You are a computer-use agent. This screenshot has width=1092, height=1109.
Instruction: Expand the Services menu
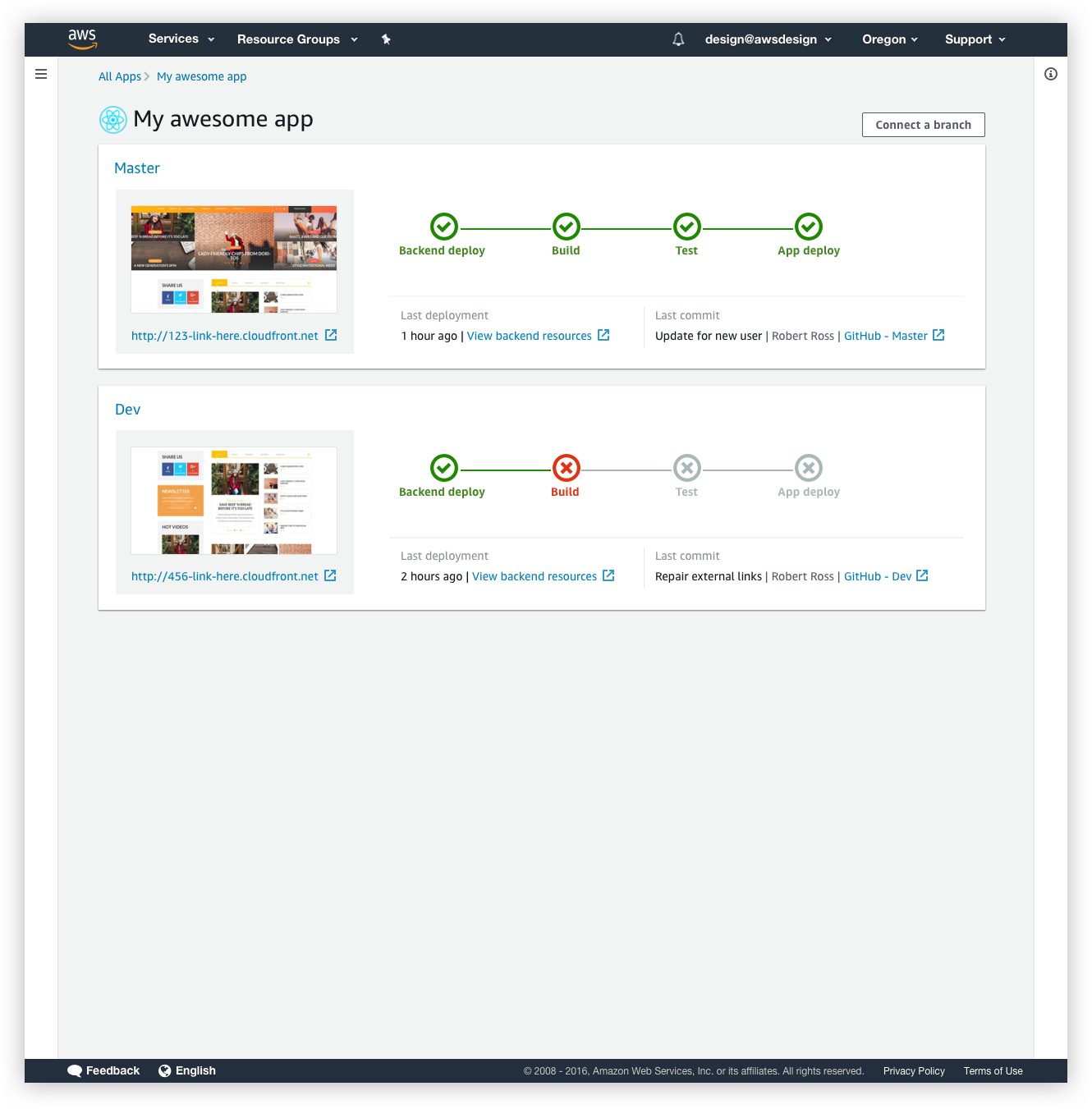181,39
